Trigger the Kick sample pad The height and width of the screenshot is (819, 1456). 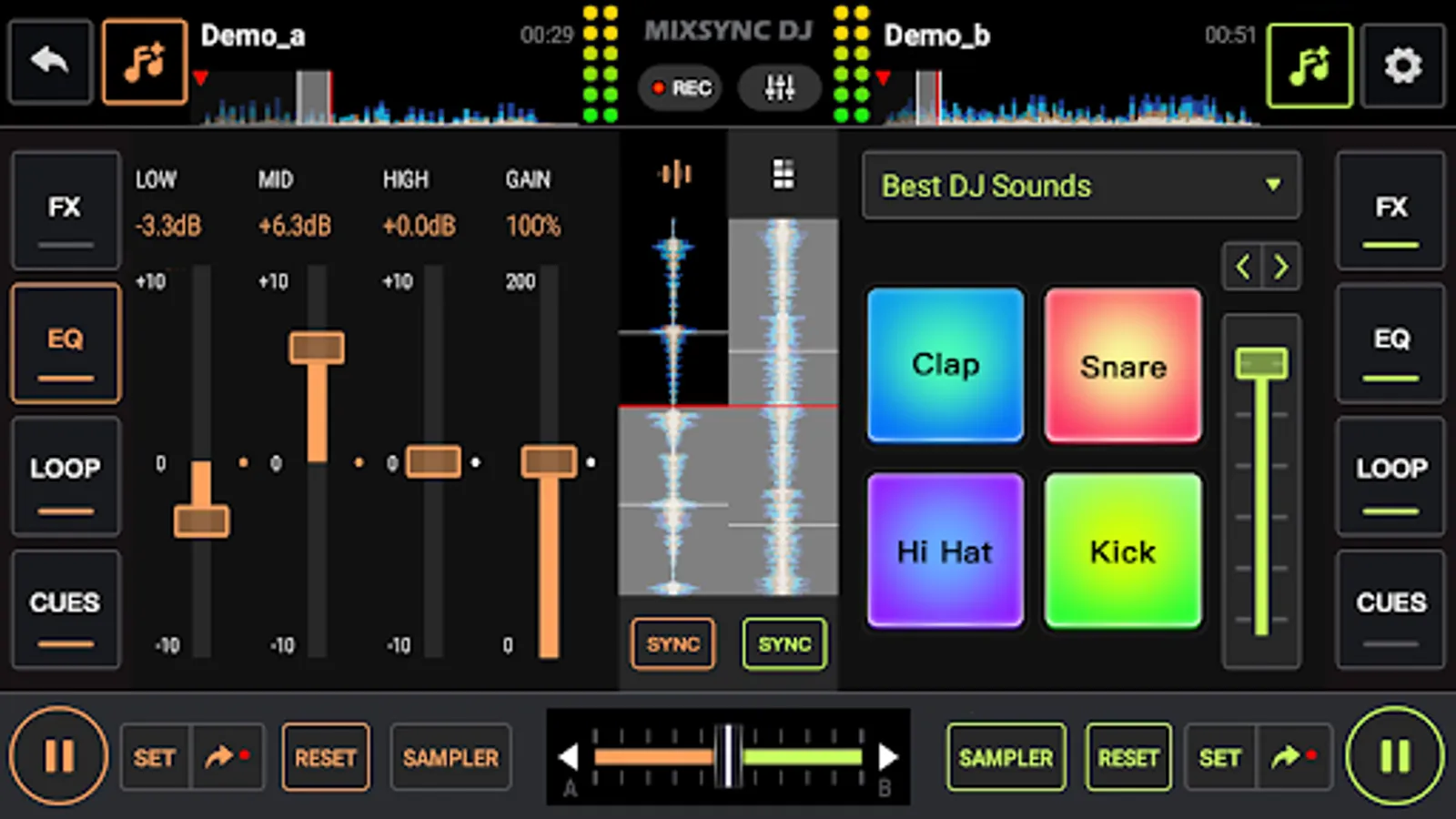1123,551
